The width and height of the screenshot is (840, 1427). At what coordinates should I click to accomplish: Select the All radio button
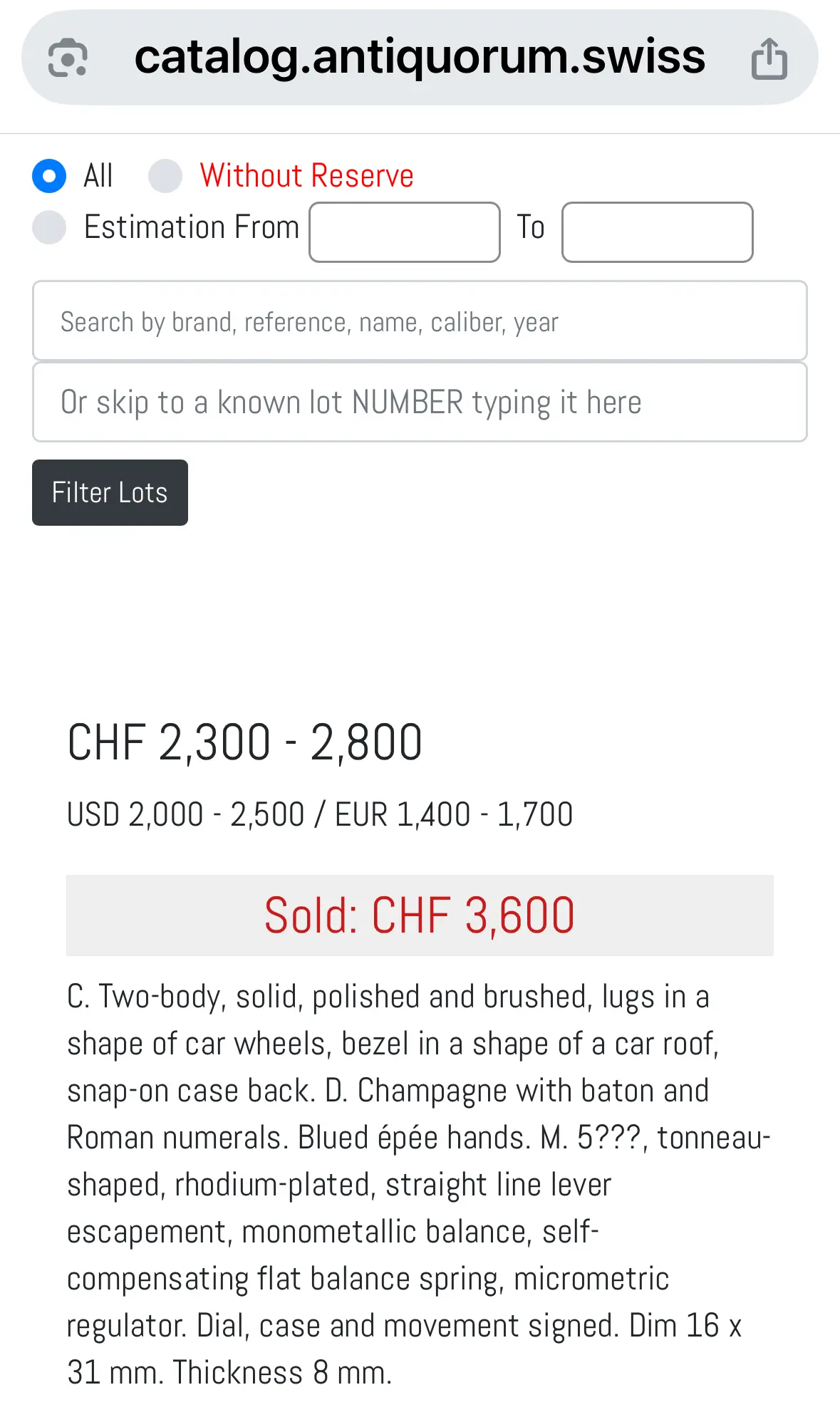49,176
